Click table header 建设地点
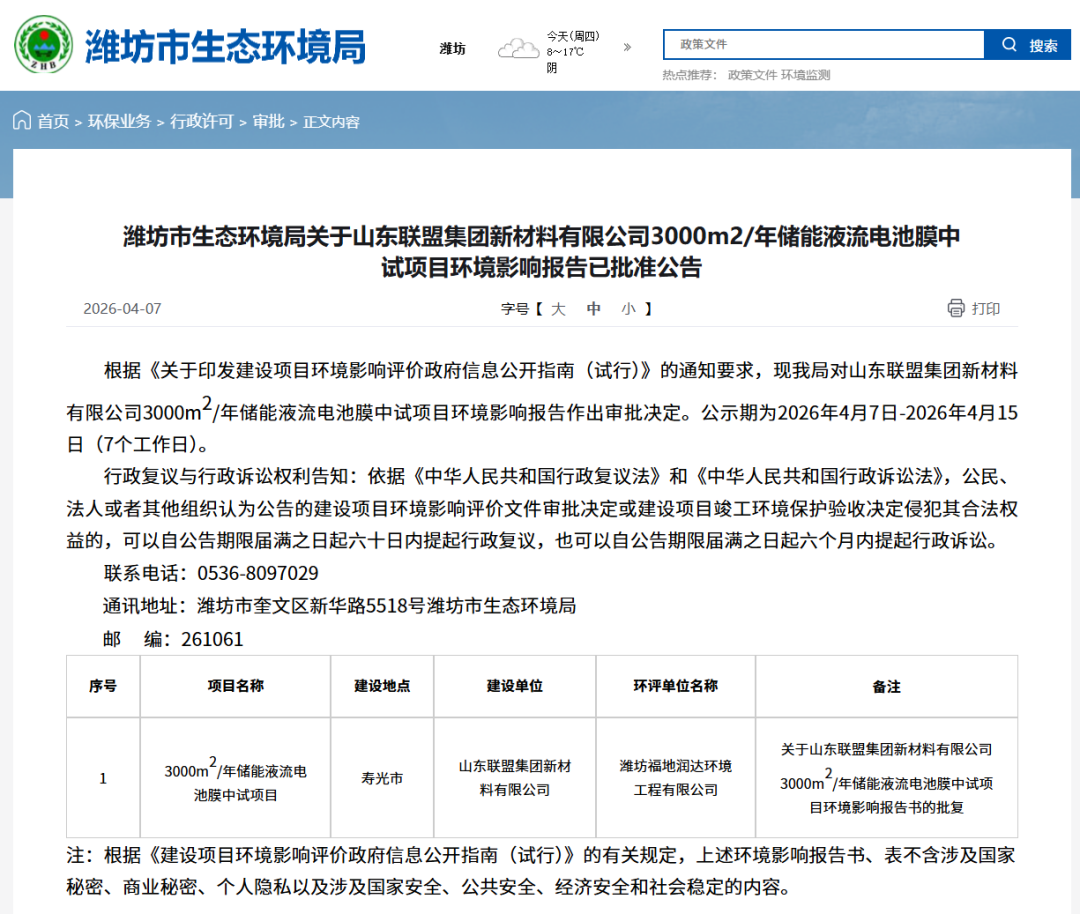 point(382,686)
